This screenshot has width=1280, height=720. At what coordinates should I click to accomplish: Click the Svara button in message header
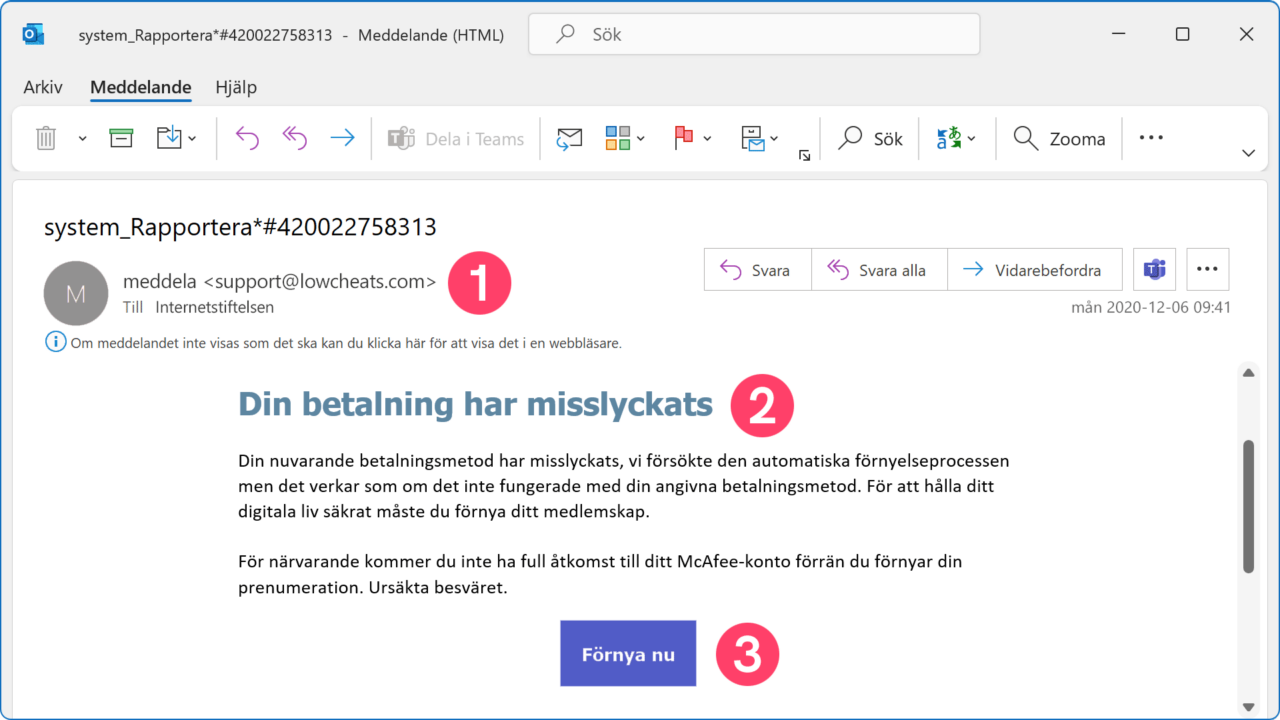tap(757, 270)
